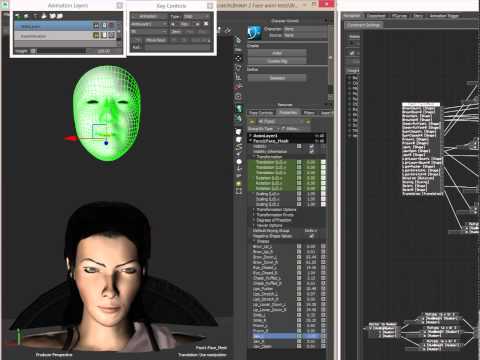Toggle lock on the BaseAnimation layer row
This screenshot has width=480, height=360.
click(104, 35)
